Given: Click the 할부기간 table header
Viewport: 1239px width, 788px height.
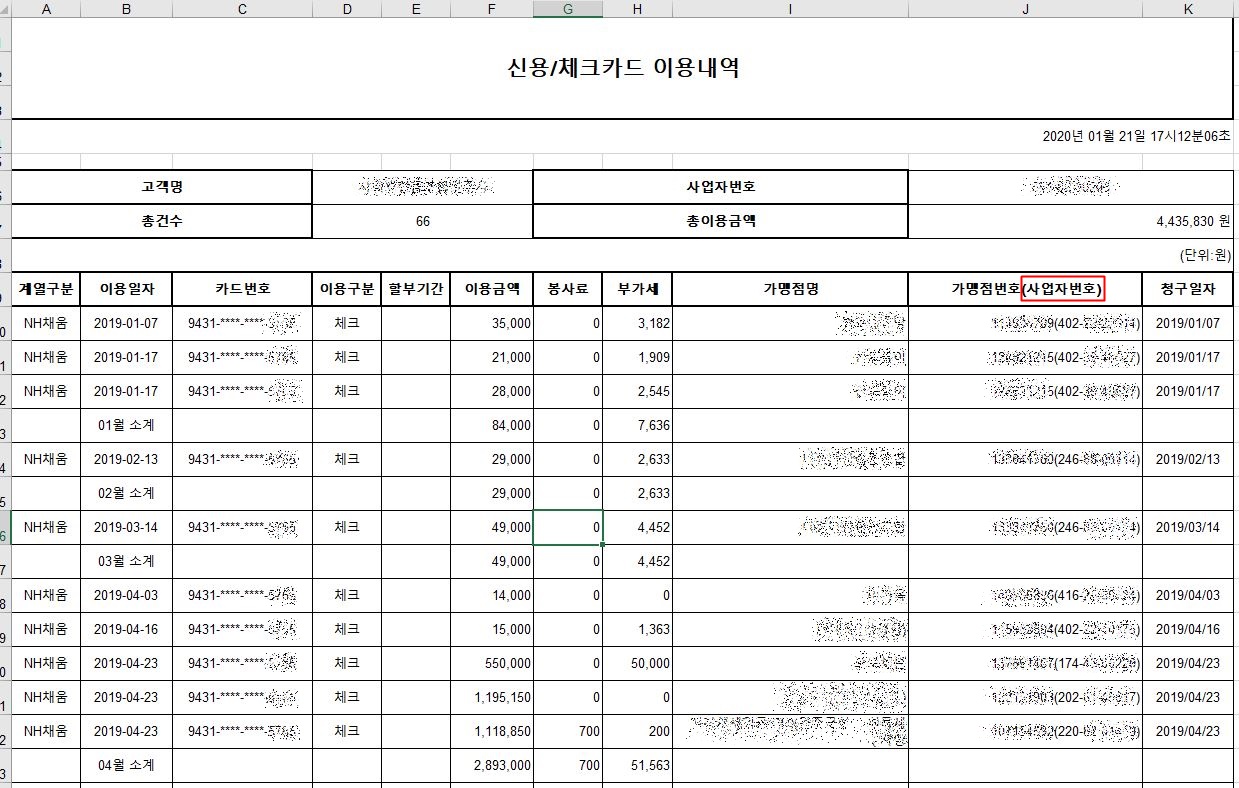Looking at the screenshot, I should (416, 289).
